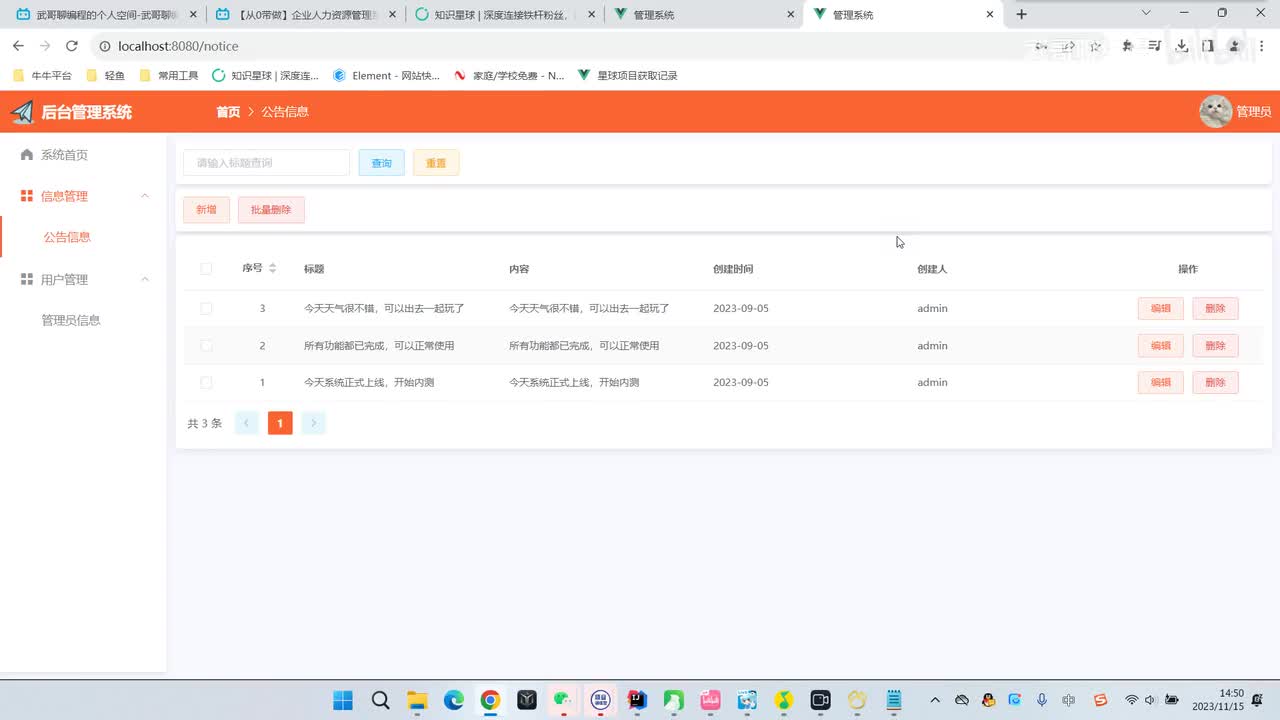
Task: Open Chrome tab search dropdown arrow
Action: point(1146,14)
